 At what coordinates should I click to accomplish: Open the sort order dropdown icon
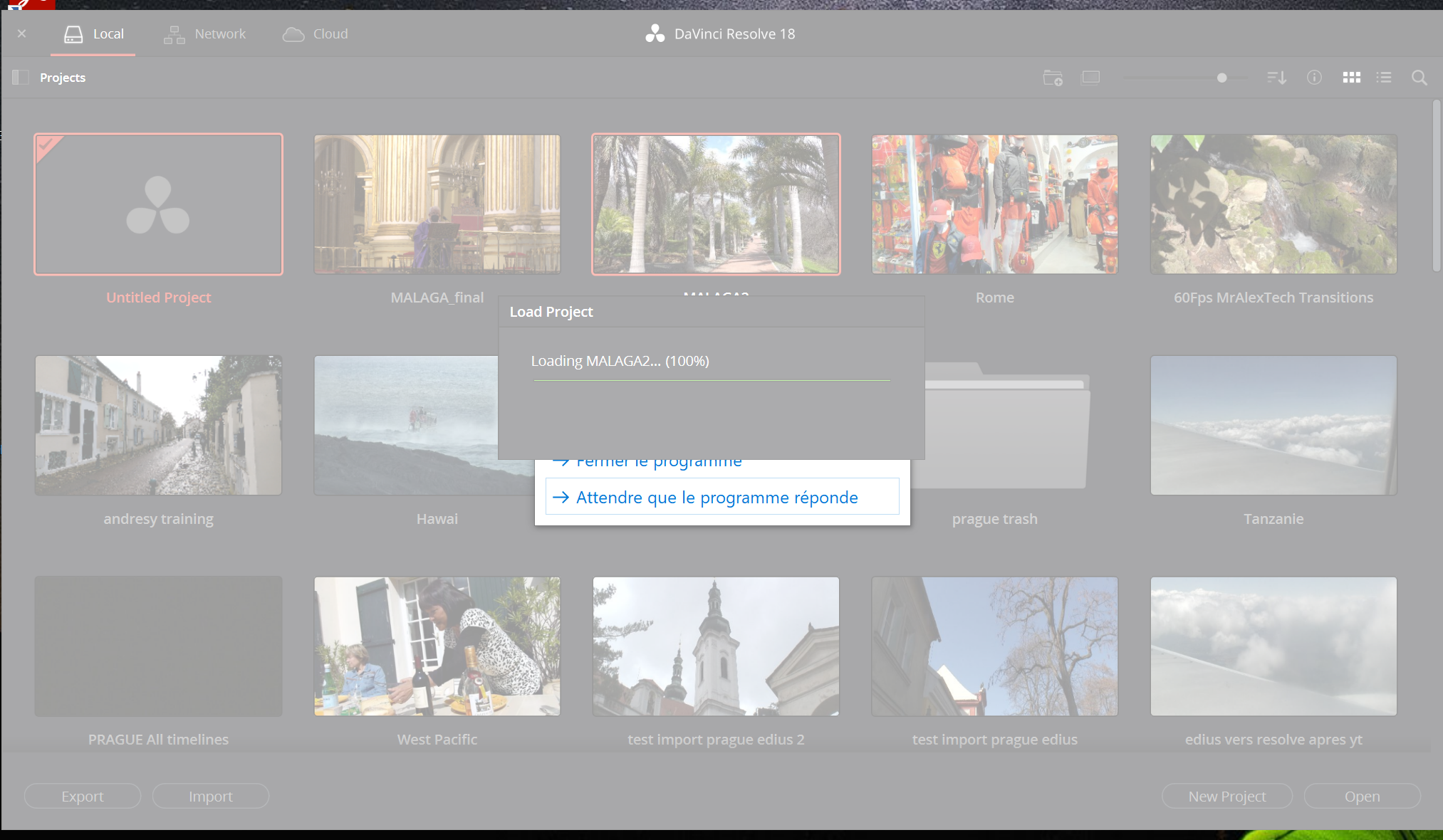coord(1276,78)
